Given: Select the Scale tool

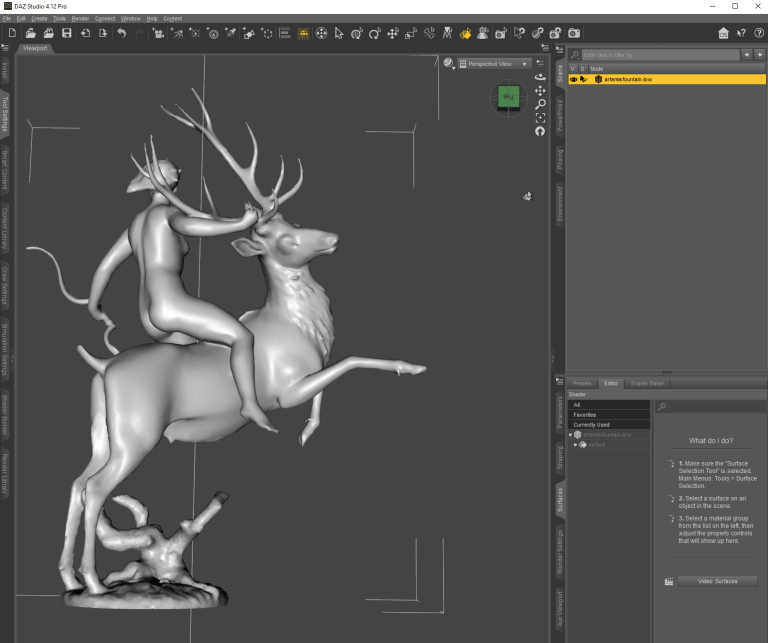Looking at the screenshot, I should click(410, 33).
